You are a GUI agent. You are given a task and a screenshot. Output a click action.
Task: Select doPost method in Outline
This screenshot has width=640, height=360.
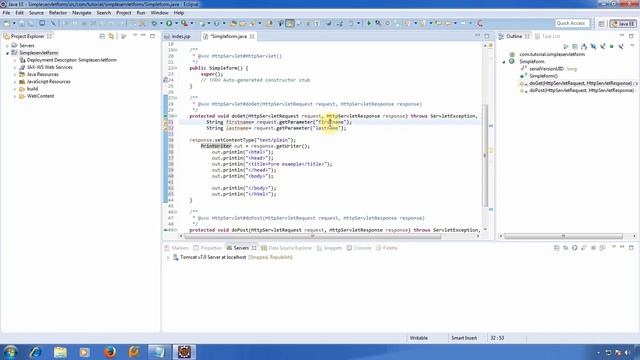[x=581, y=91]
